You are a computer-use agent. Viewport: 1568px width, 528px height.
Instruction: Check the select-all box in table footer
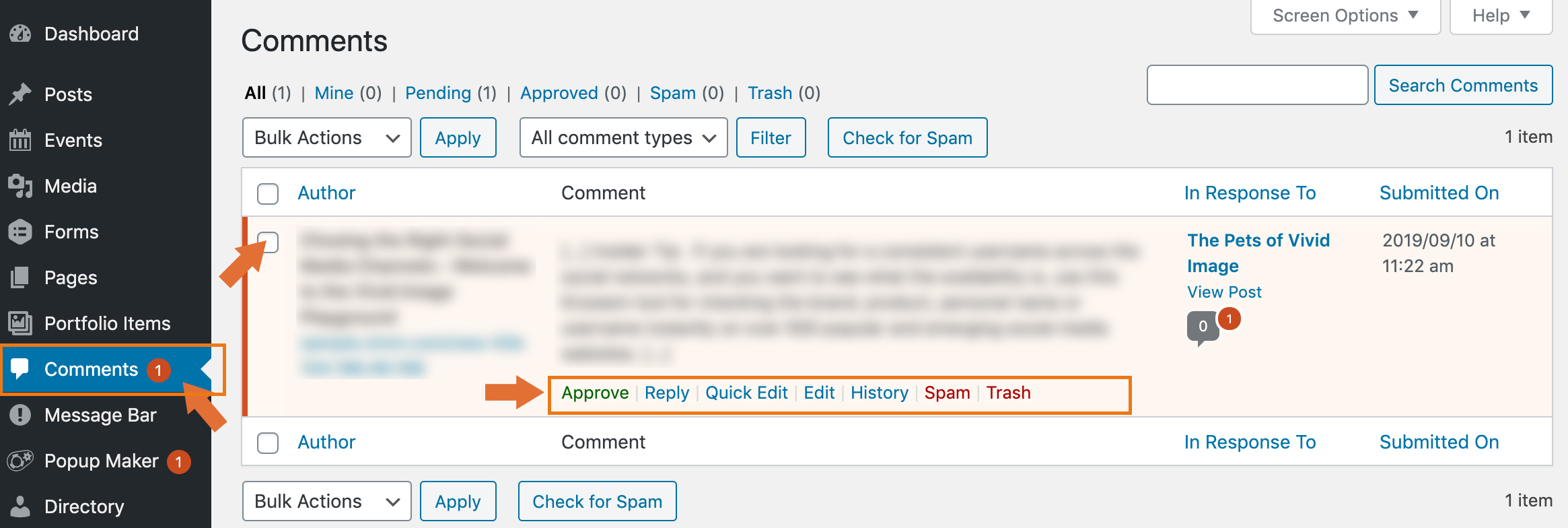click(x=268, y=443)
